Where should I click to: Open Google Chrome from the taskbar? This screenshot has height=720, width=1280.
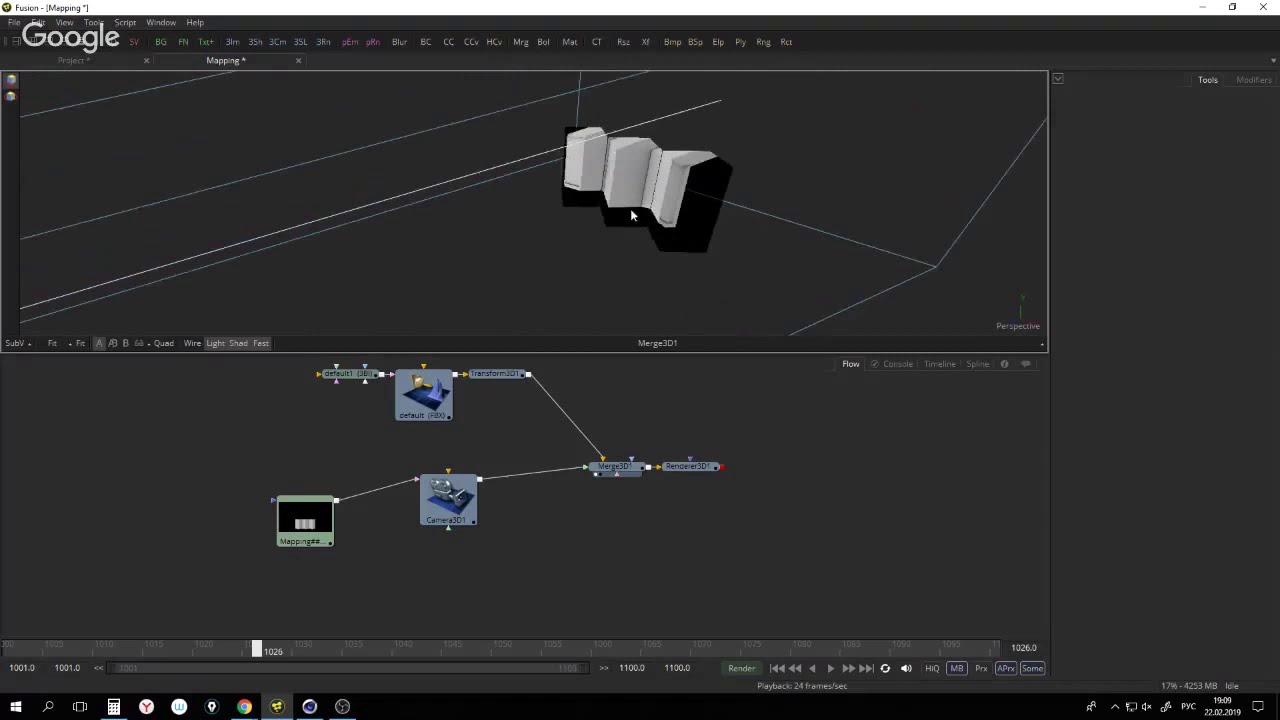(x=244, y=707)
